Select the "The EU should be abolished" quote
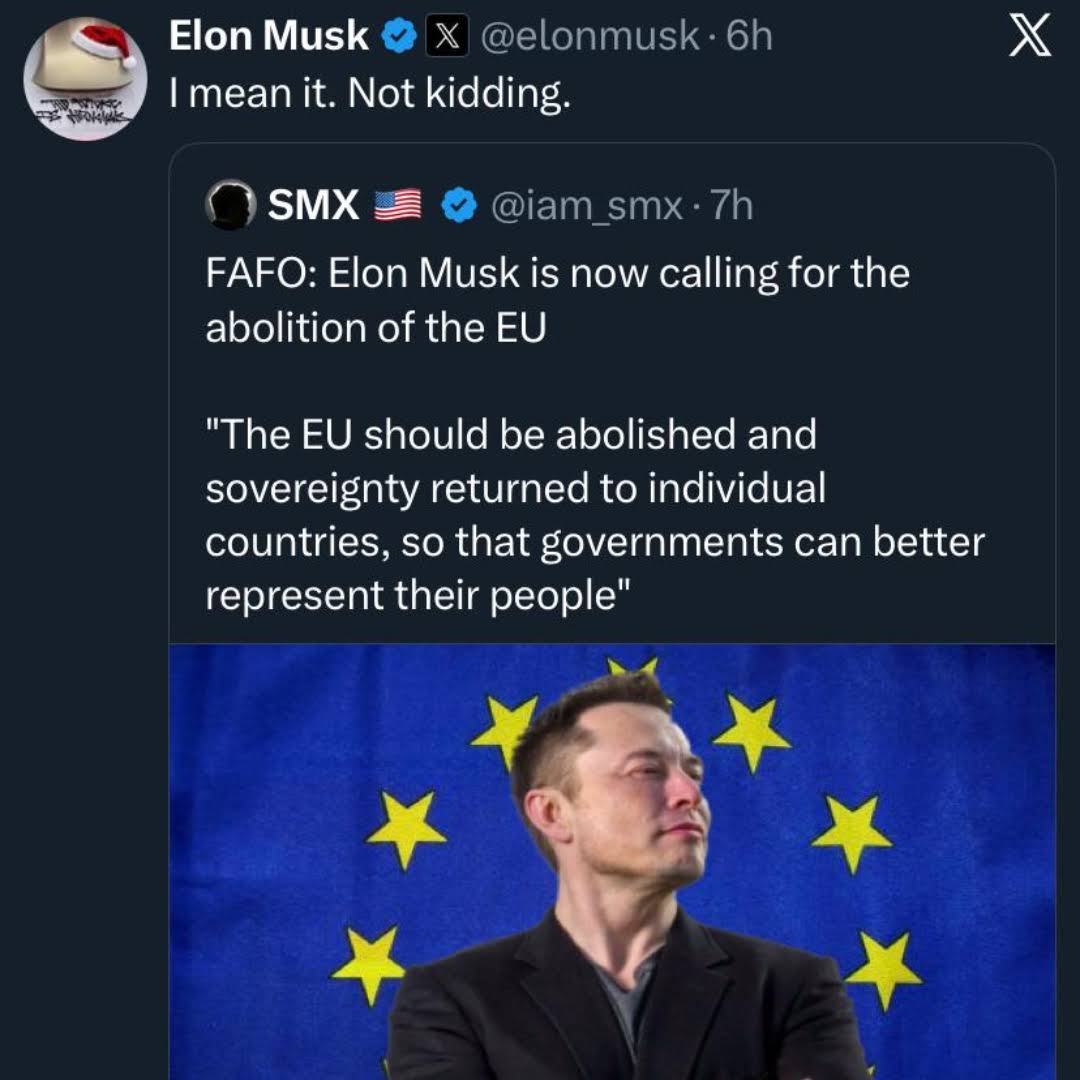The height and width of the screenshot is (1080, 1080). tap(511, 435)
